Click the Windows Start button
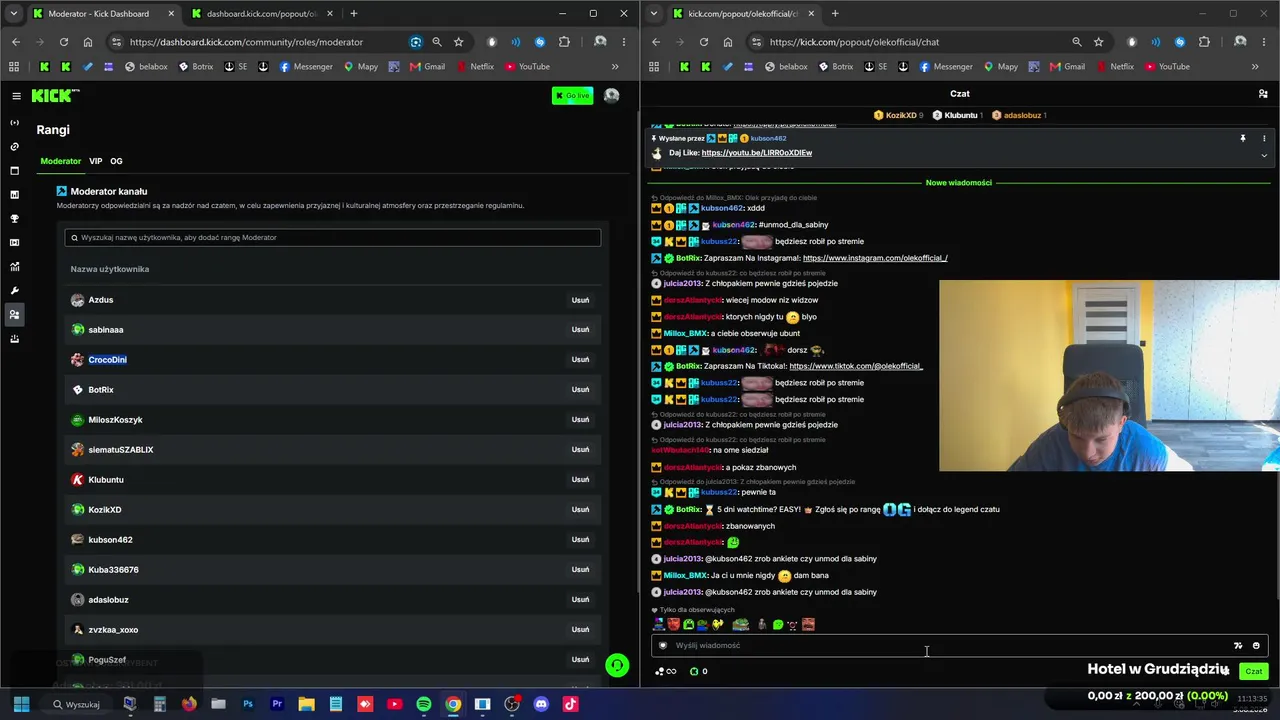 [x=21, y=704]
